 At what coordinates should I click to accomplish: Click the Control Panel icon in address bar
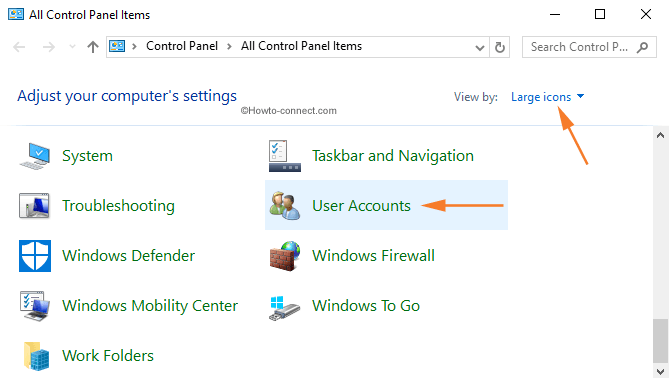click(117, 46)
